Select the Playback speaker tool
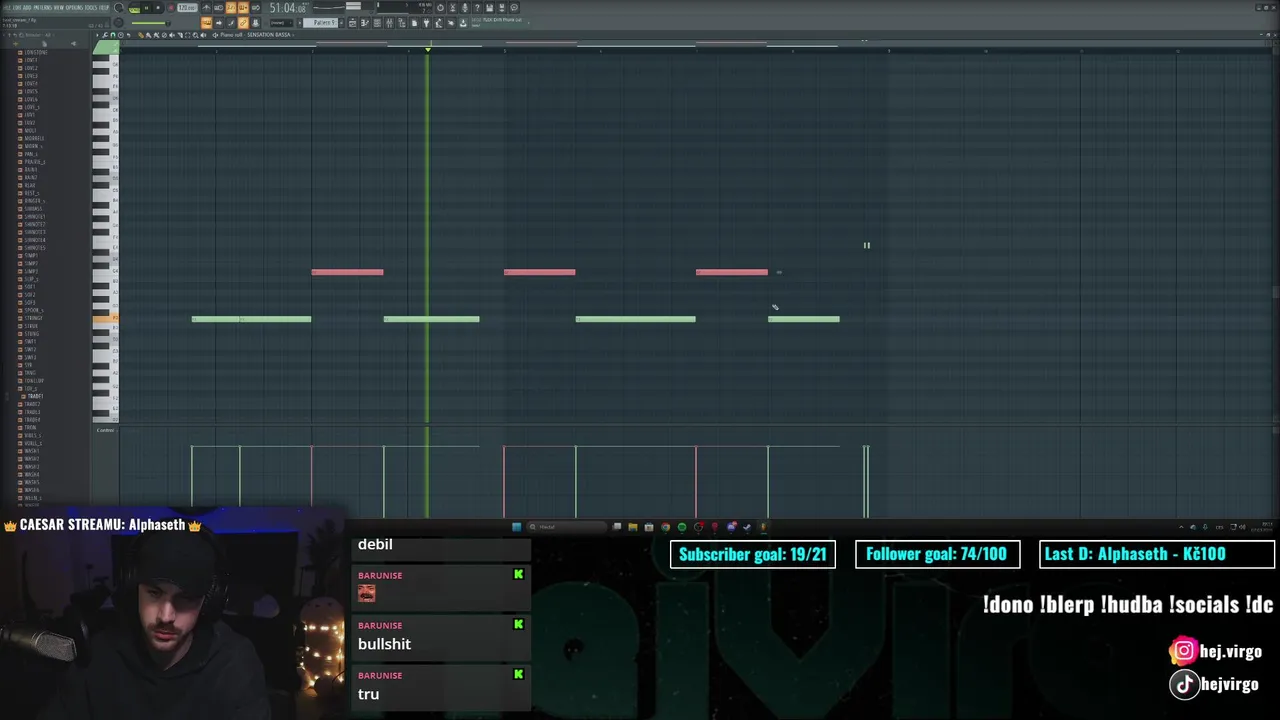 click(x=203, y=35)
